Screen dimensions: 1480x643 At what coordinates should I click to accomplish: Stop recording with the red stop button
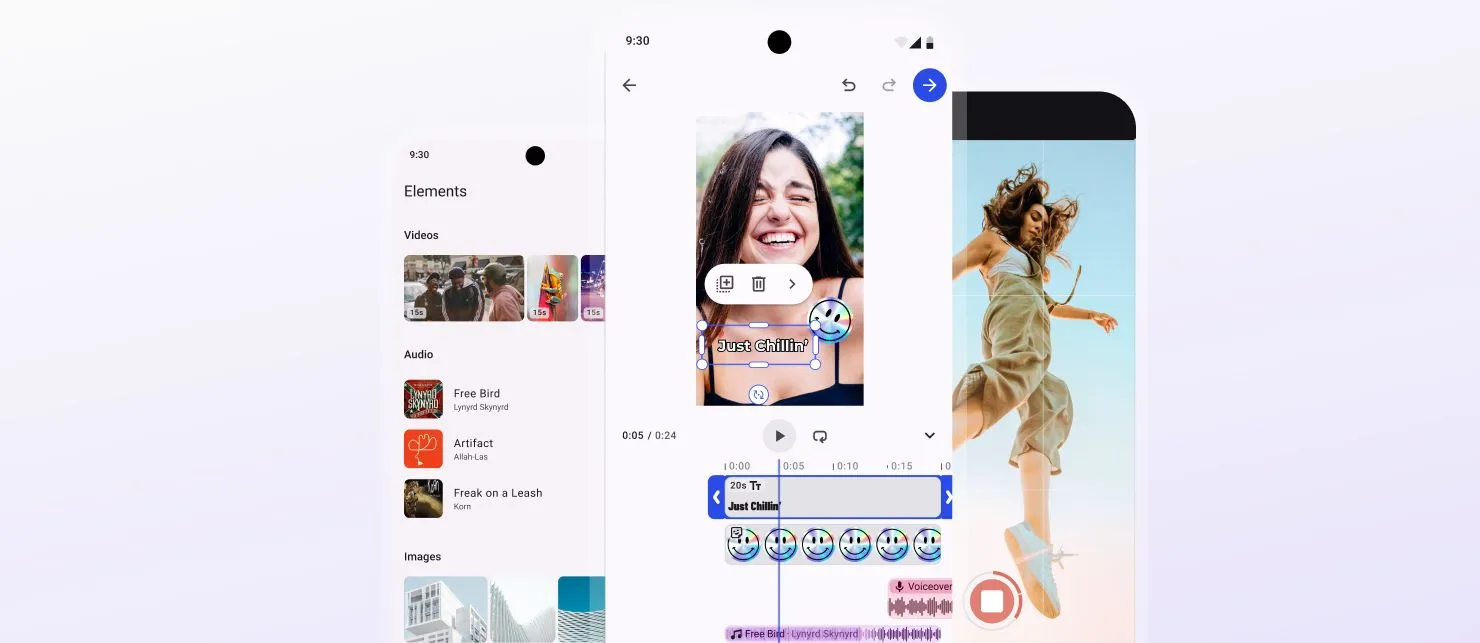(x=992, y=601)
